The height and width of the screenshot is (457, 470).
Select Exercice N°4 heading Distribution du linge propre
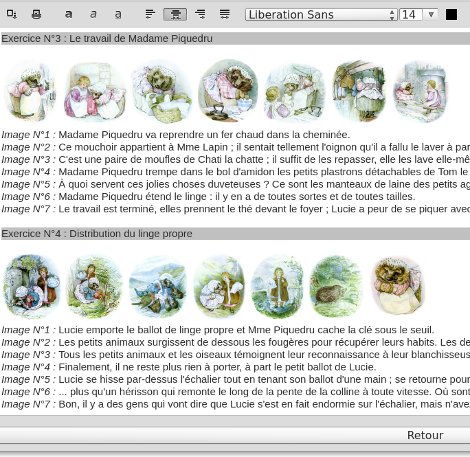pyautogui.click(x=97, y=233)
